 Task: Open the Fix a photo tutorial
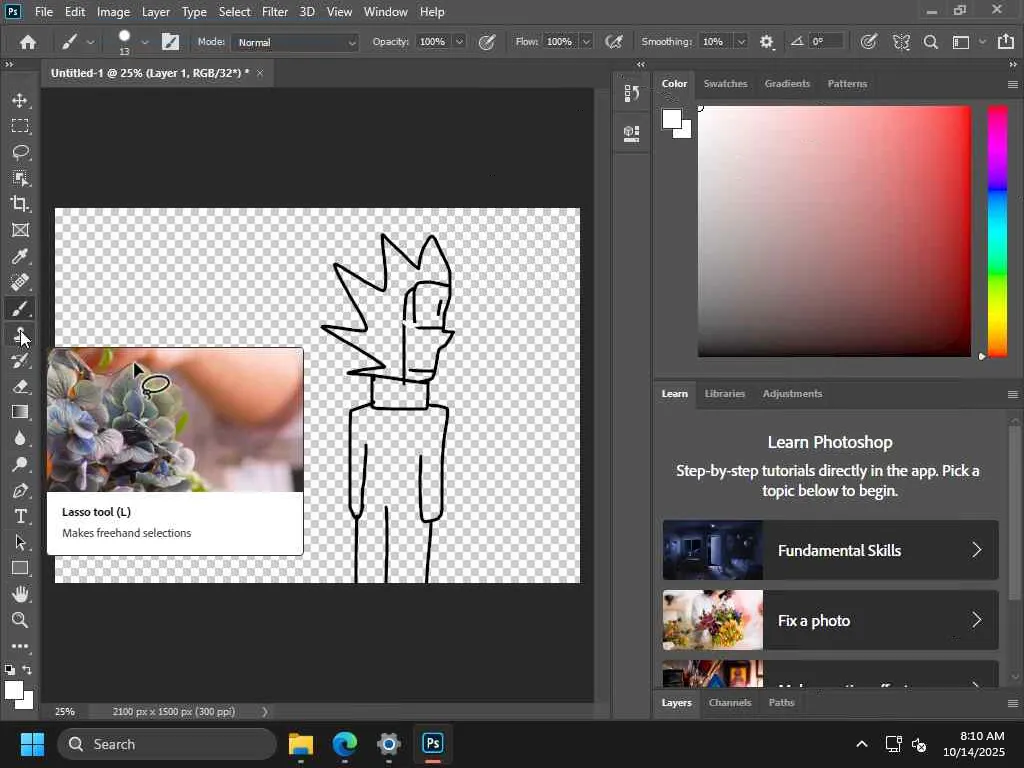coord(830,620)
